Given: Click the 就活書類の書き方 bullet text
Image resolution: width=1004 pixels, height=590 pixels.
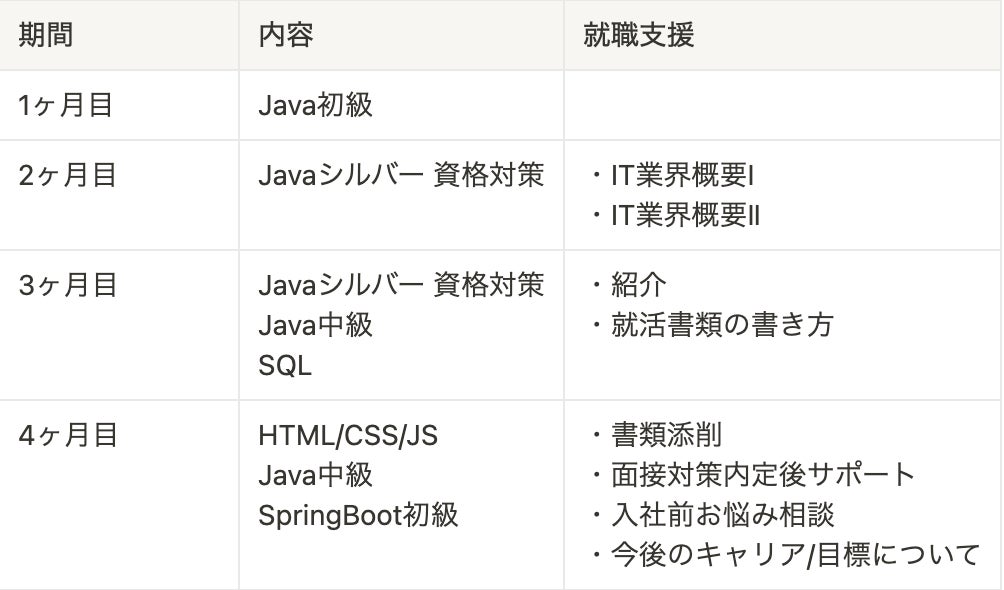Looking at the screenshot, I should pyautogui.click(x=721, y=325).
